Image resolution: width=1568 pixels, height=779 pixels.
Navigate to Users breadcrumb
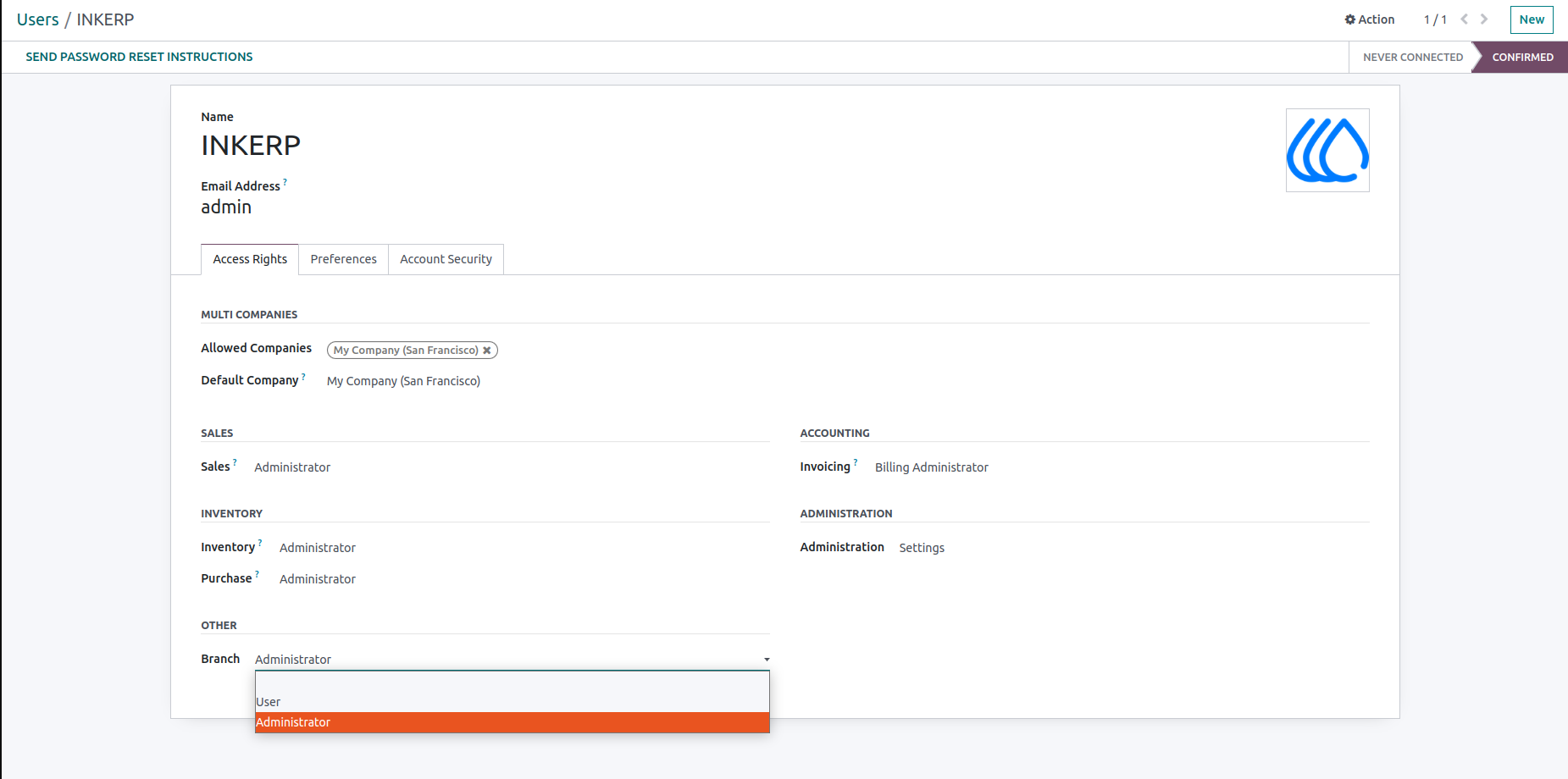[x=38, y=19]
